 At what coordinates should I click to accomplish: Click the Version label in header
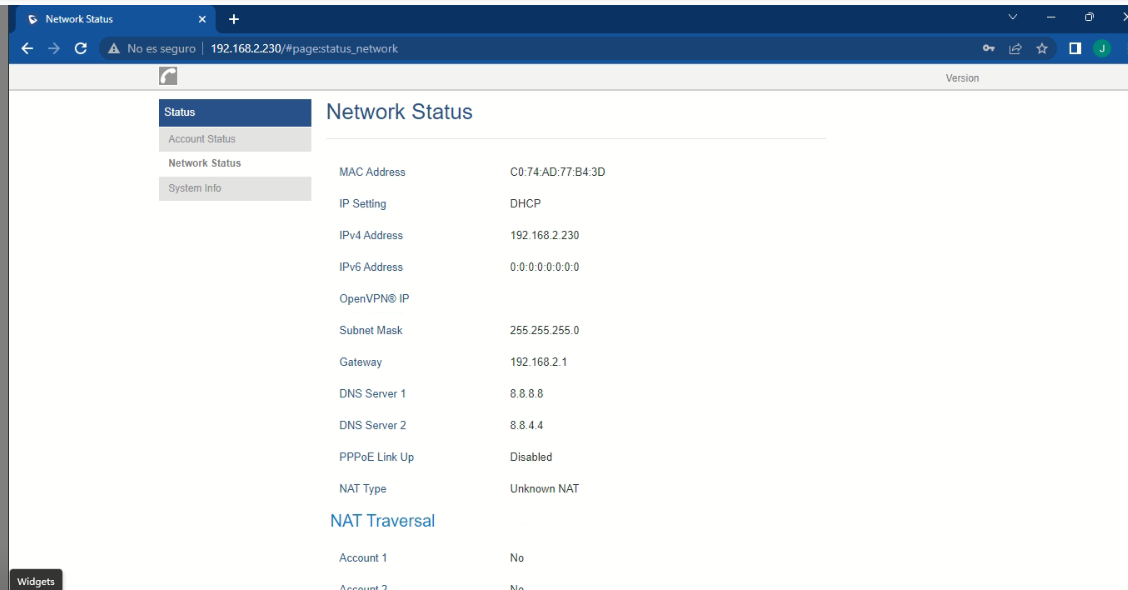pyautogui.click(x=962, y=78)
